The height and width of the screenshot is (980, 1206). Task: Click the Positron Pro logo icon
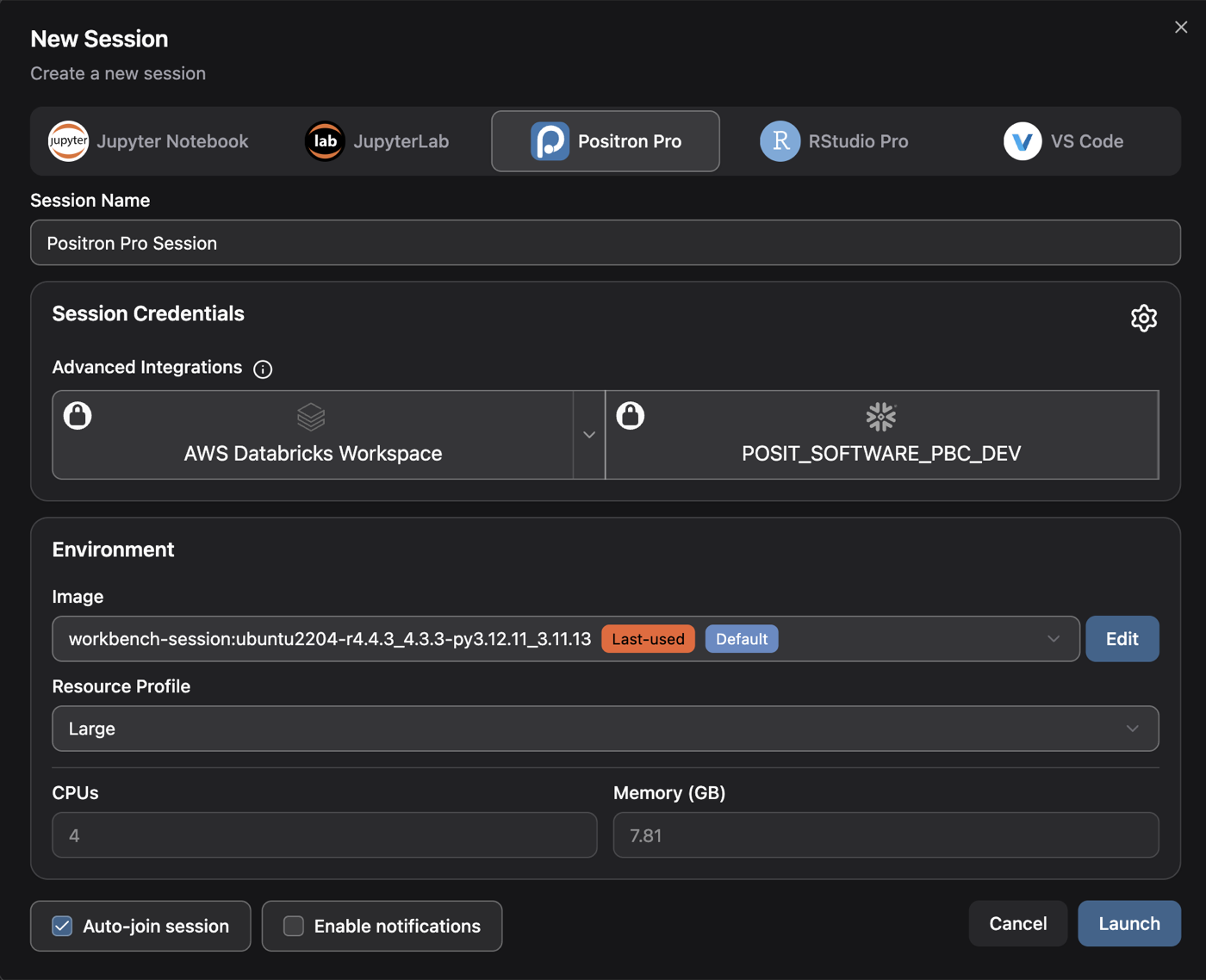pyautogui.click(x=550, y=141)
